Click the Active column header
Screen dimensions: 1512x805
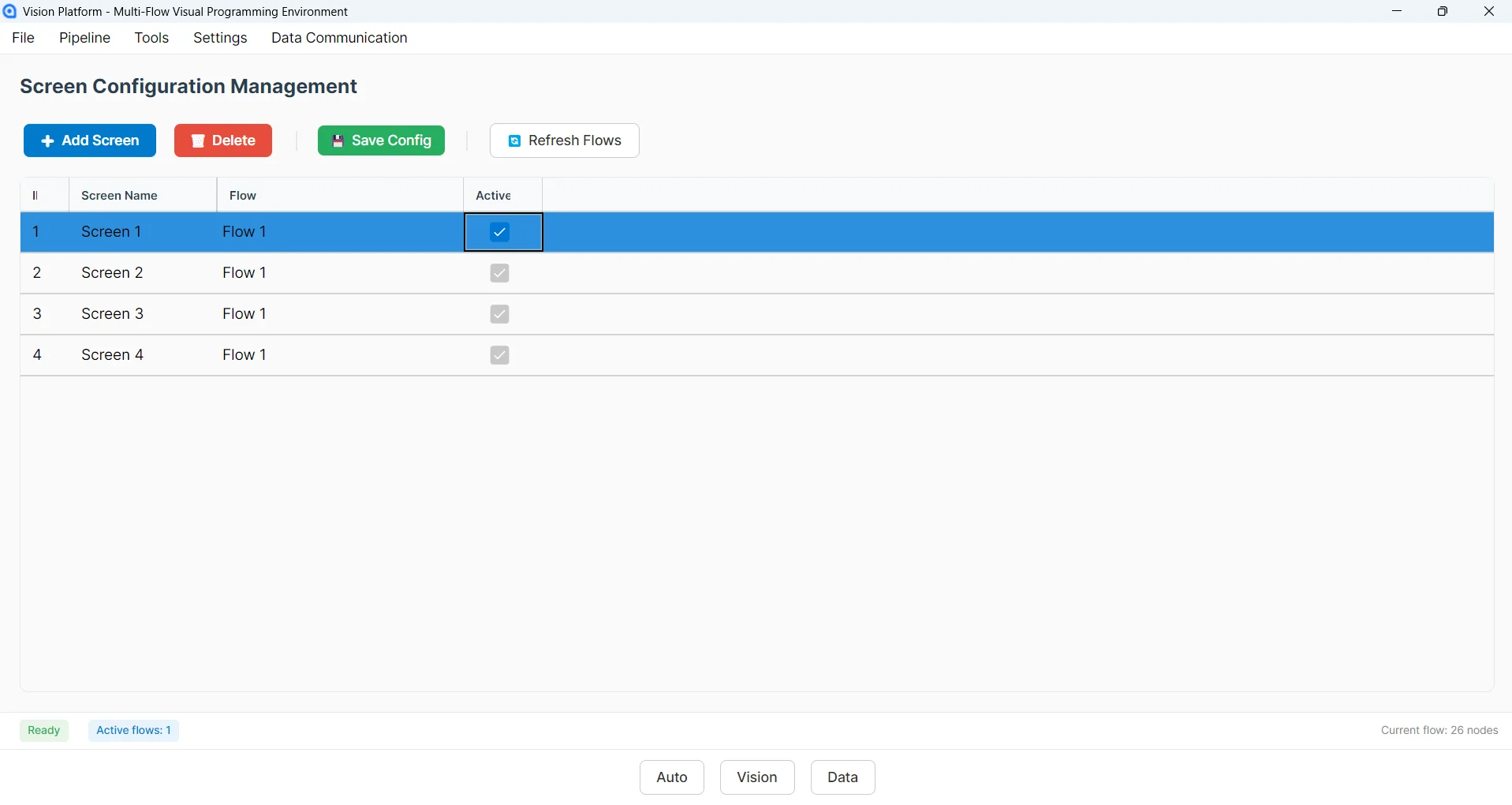coord(502,196)
